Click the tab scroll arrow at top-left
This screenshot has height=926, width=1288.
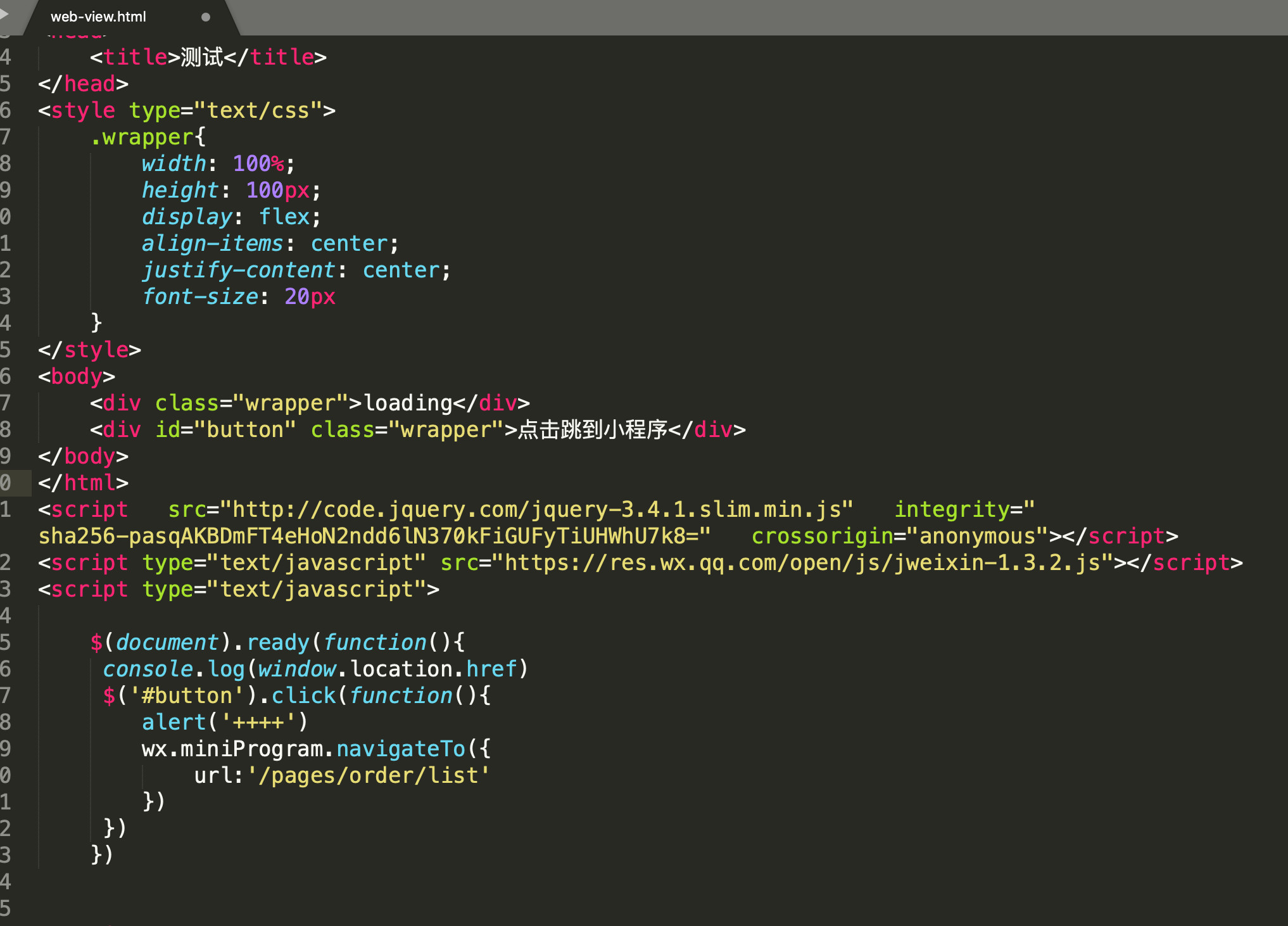(4, 13)
